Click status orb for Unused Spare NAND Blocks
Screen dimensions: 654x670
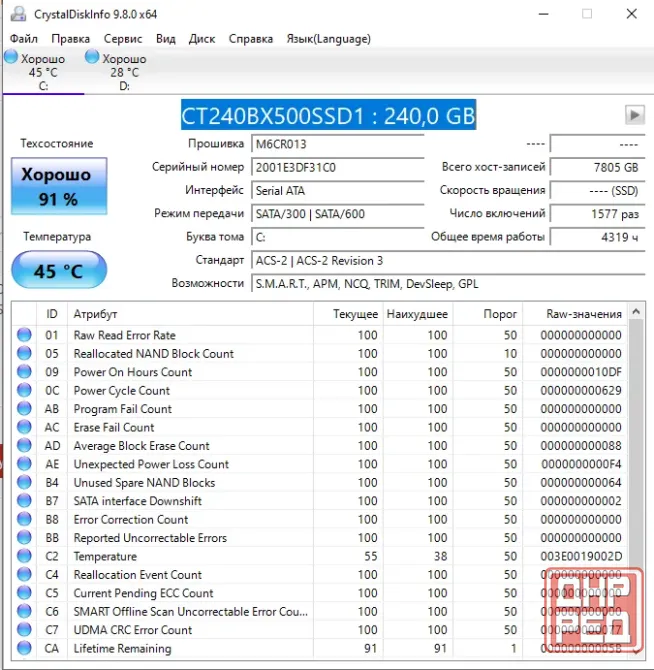pos(24,482)
